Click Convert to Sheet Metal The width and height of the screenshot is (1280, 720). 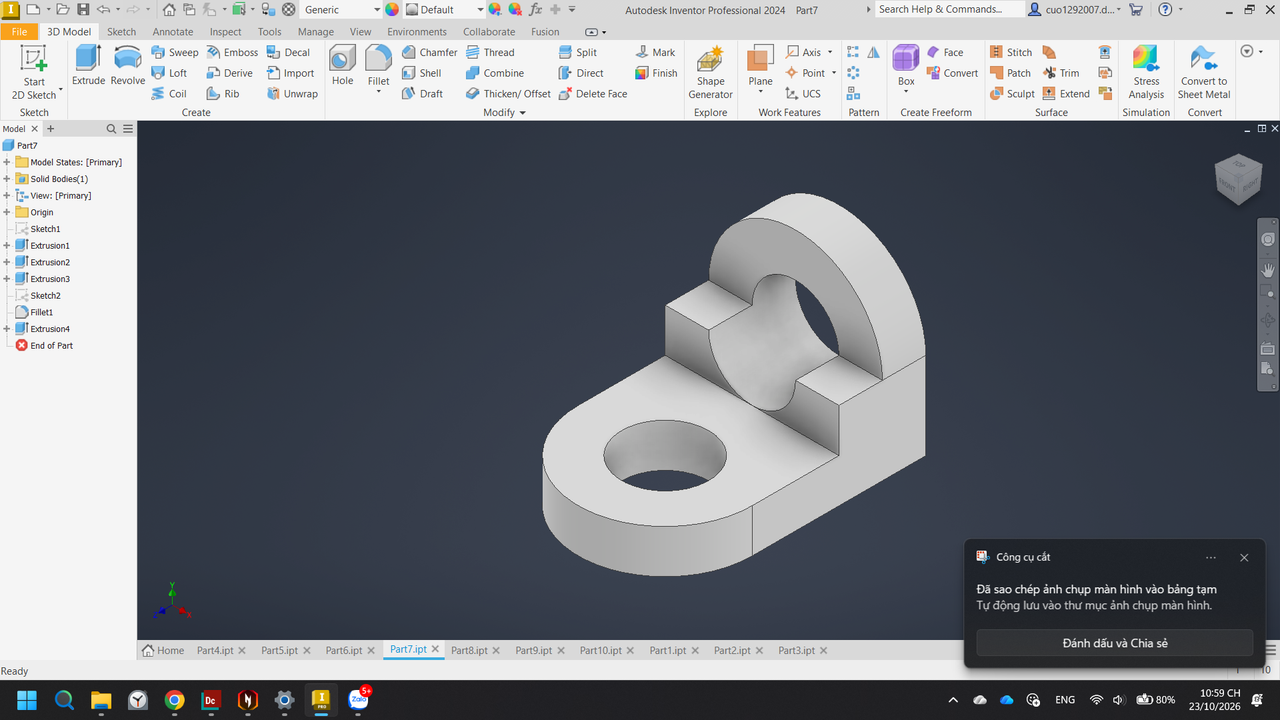[x=1204, y=73]
